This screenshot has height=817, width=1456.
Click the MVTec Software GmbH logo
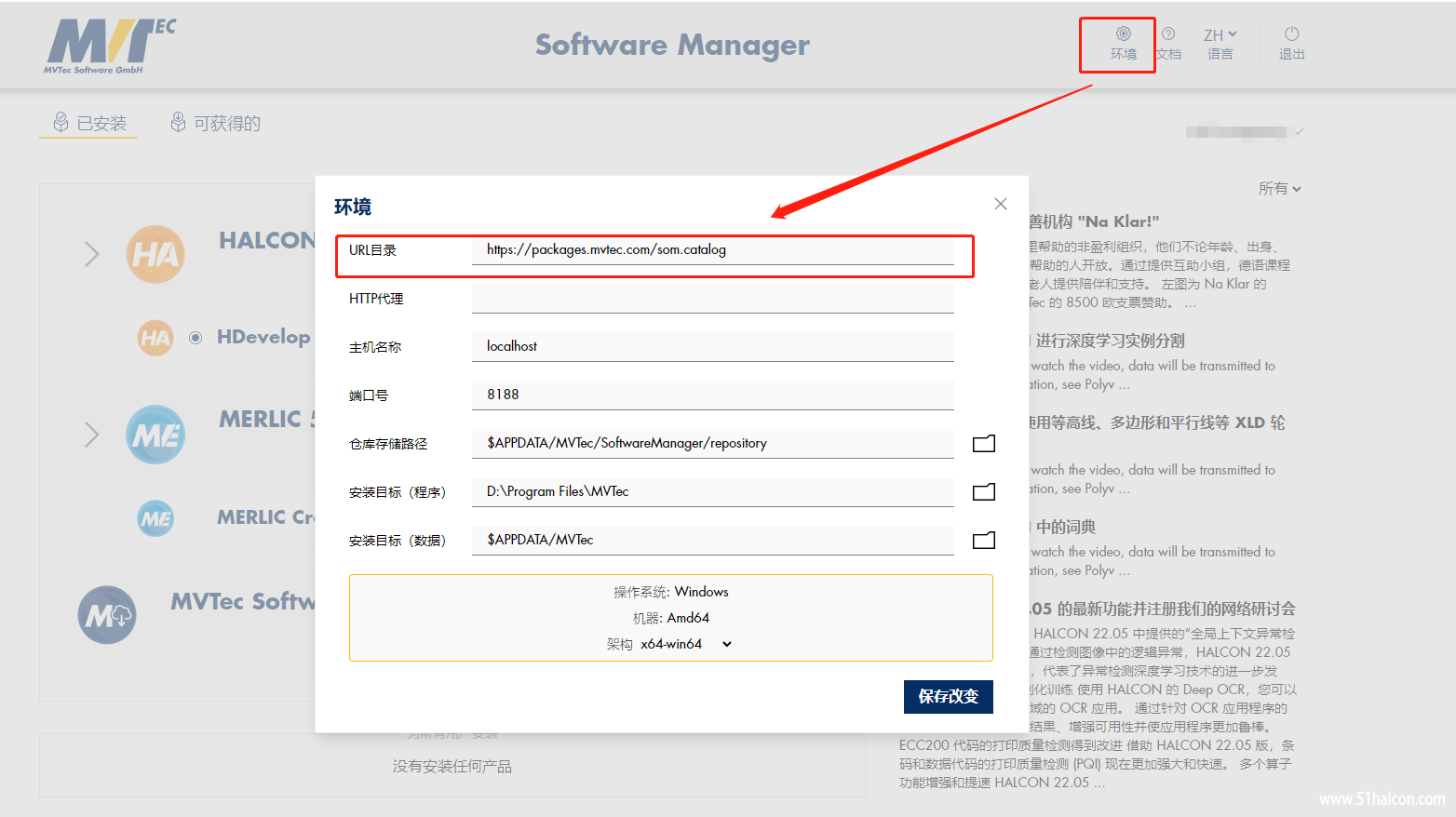[108, 46]
